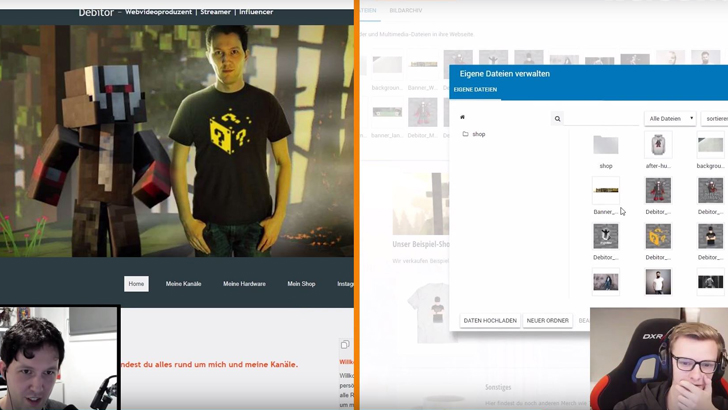Select the thumbnail of bearded man in white shirt
The width and height of the screenshot is (728, 410).
click(x=658, y=281)
